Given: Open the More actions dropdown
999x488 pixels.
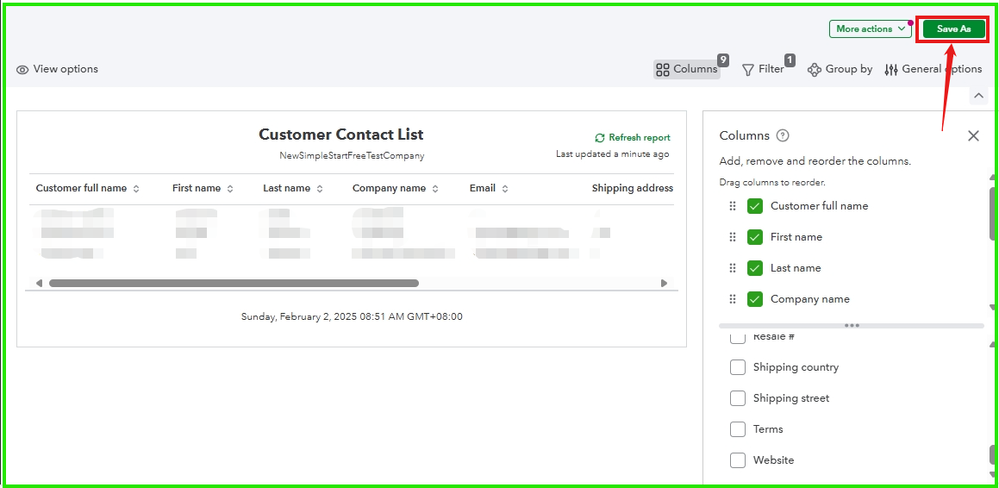Looking at the screenshot, I should [x=869, y=29].
